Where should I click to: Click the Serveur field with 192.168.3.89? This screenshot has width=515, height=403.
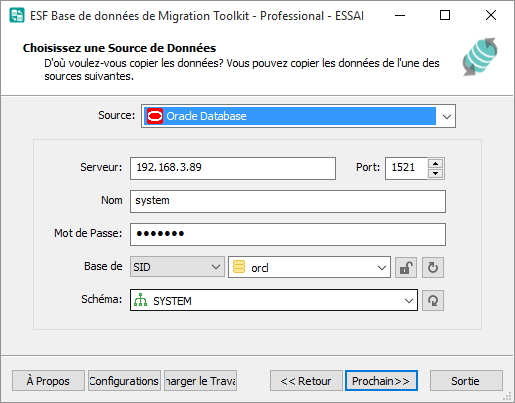pyautogui.click(x=233, y=168)
